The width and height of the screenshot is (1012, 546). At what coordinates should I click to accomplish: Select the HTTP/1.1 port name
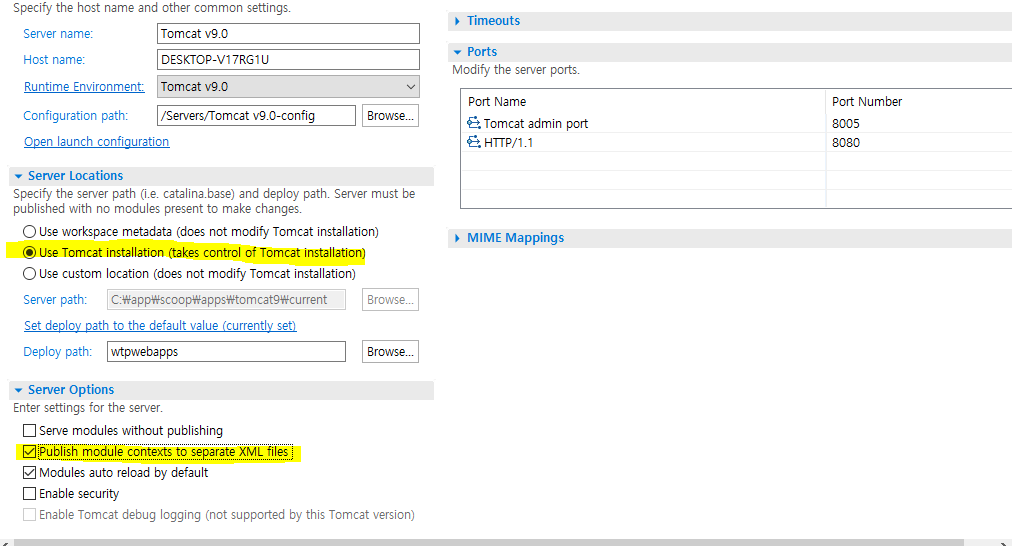point(509,143)
